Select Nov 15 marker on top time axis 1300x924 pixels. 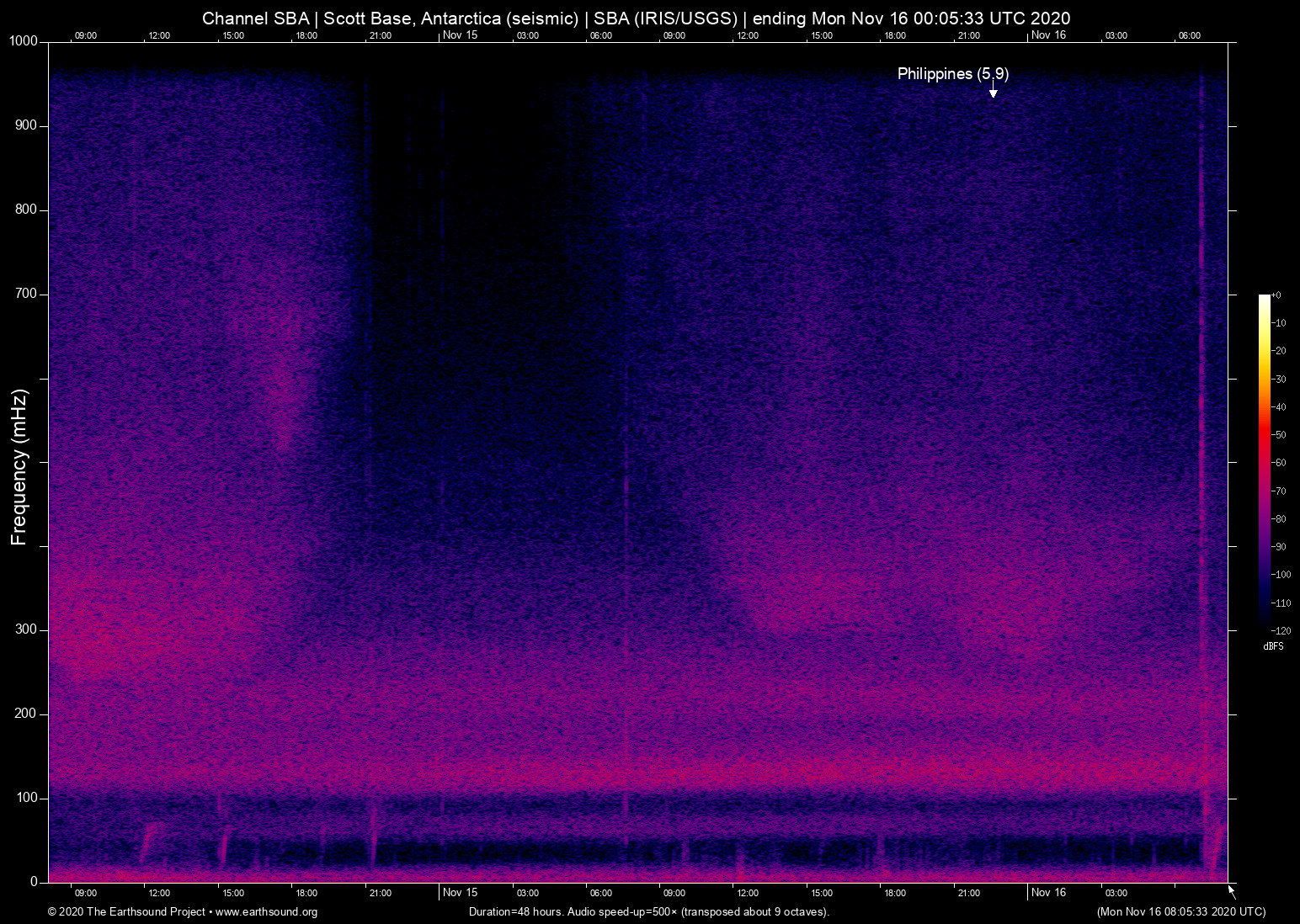460,35
